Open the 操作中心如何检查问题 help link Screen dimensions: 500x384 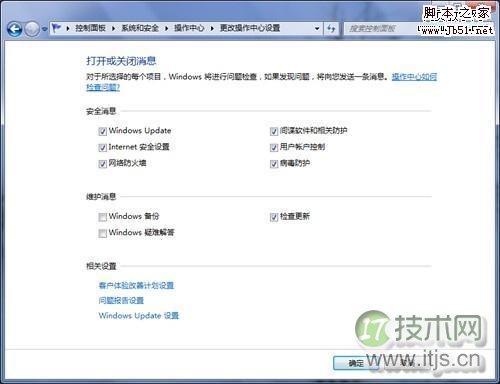click(x=414, y=77)
